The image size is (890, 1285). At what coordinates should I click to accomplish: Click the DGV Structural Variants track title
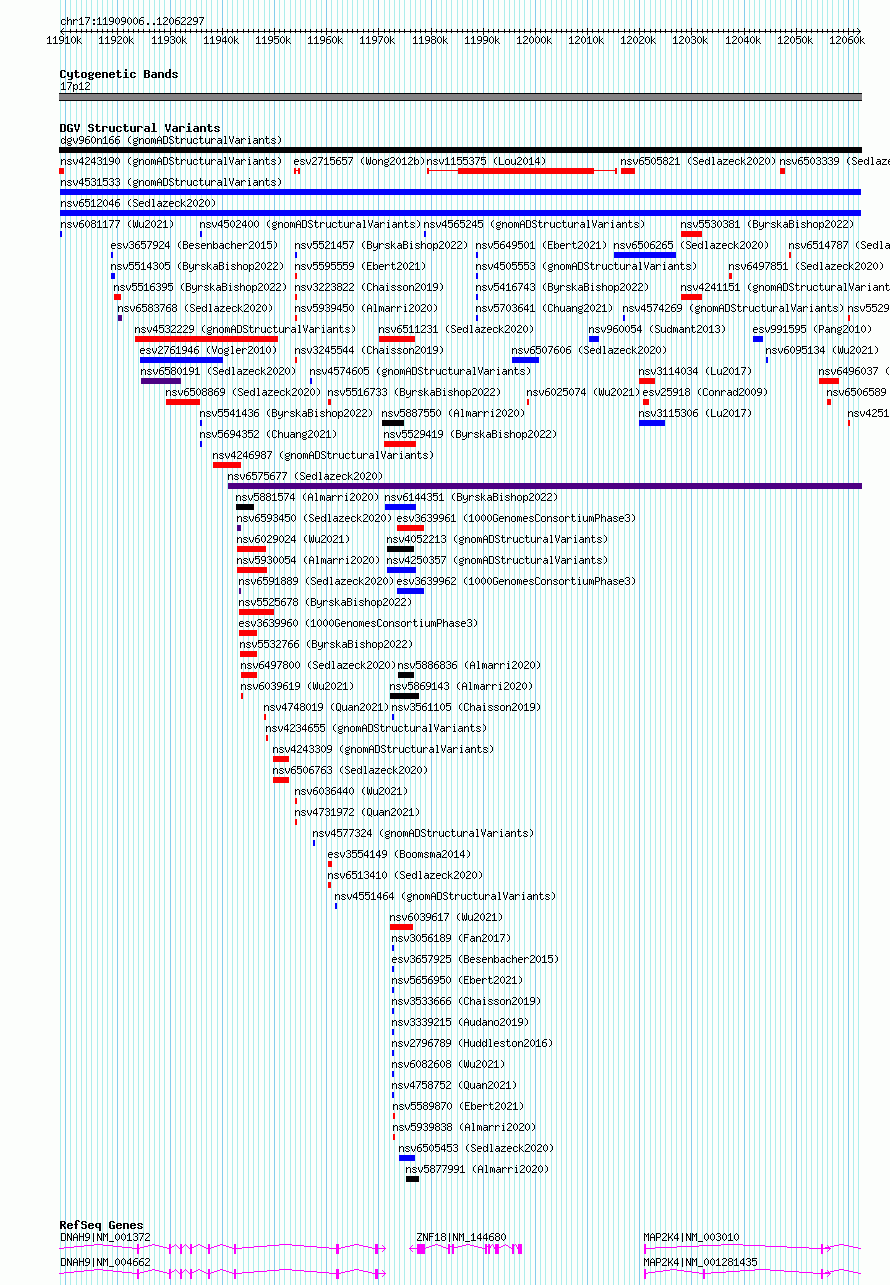[139, 128]
